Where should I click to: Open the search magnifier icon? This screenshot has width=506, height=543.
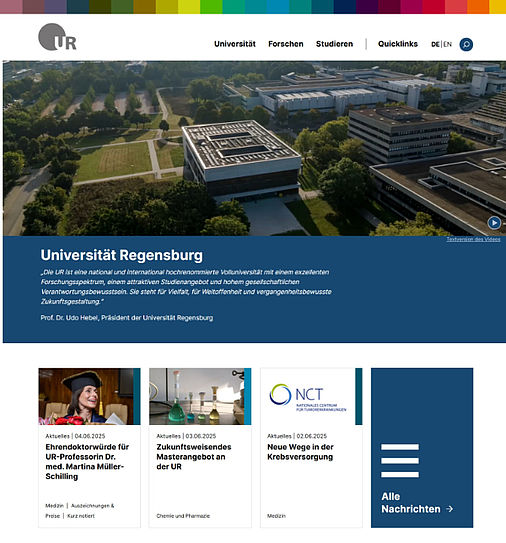[x=466, y=44]
